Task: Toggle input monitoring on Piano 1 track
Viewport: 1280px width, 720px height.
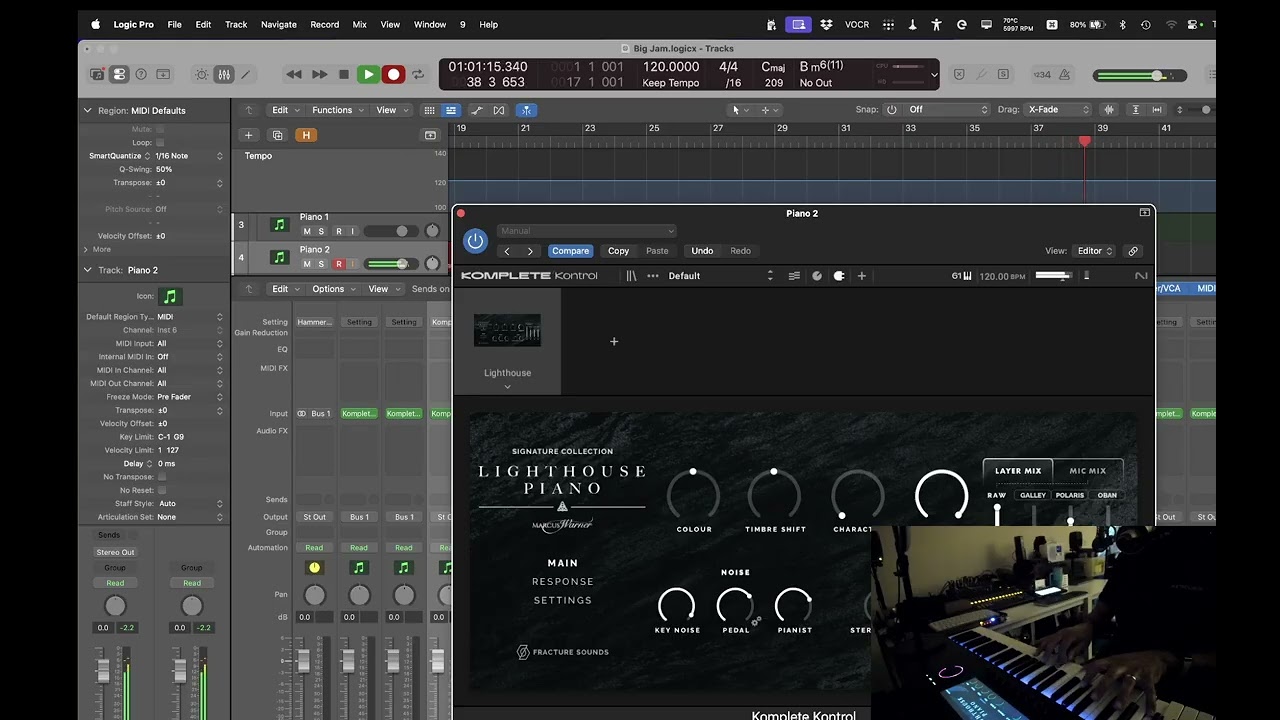Action: point(352,231)
